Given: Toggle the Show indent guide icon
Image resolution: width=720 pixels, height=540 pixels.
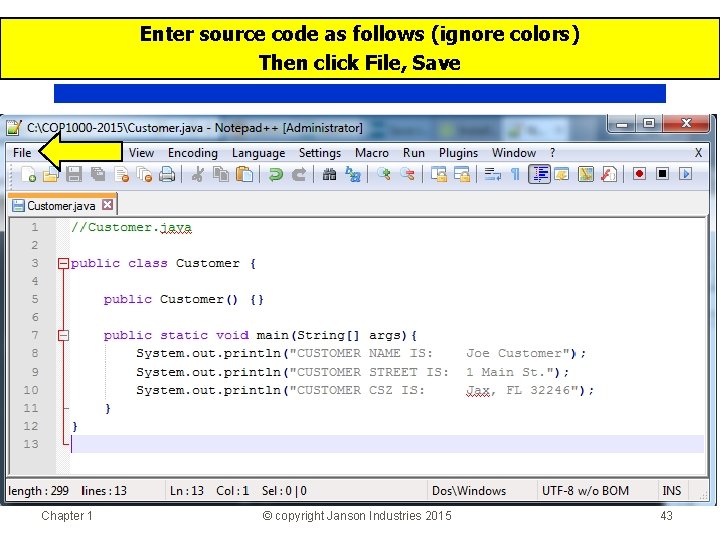Looking at the screenshot, I should point(539,174).
